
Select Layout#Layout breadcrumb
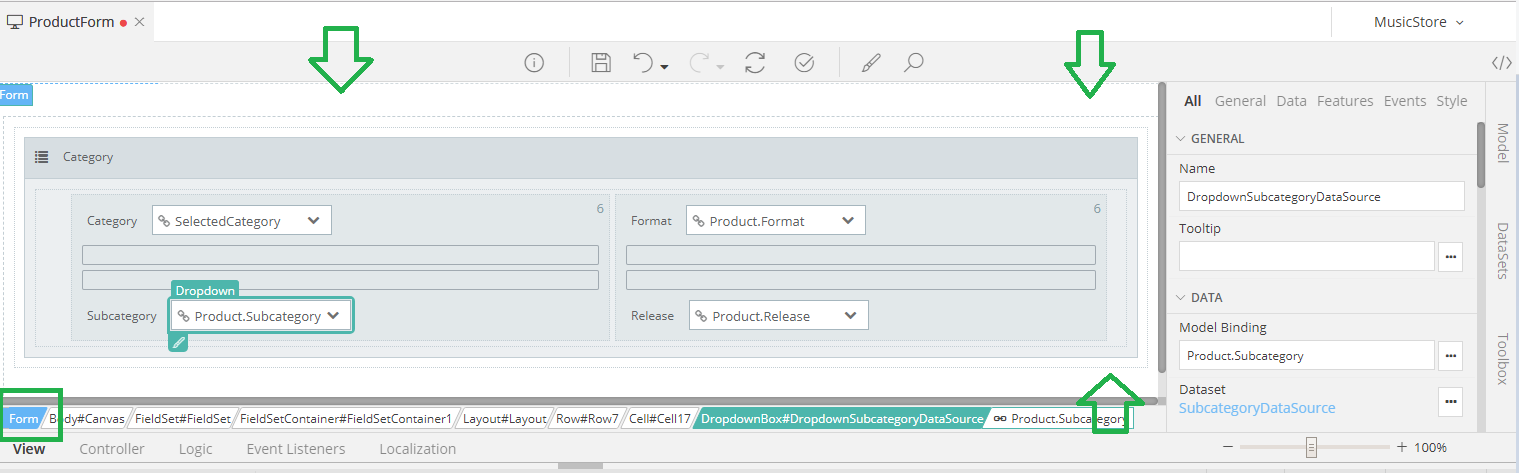(505, 419)
